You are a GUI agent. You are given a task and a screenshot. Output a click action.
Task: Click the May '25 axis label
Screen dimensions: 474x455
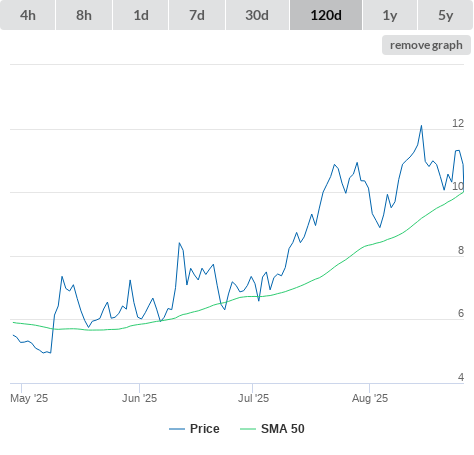29,398
